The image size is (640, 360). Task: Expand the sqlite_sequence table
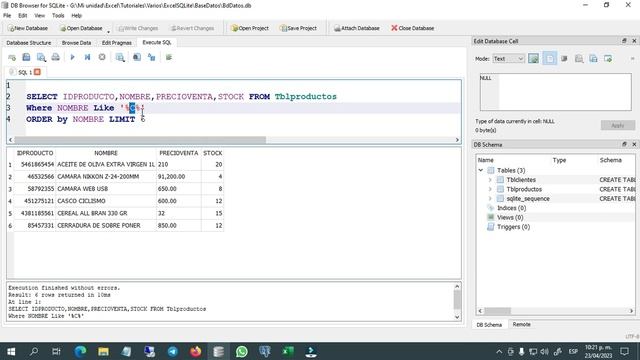point(490,198)
